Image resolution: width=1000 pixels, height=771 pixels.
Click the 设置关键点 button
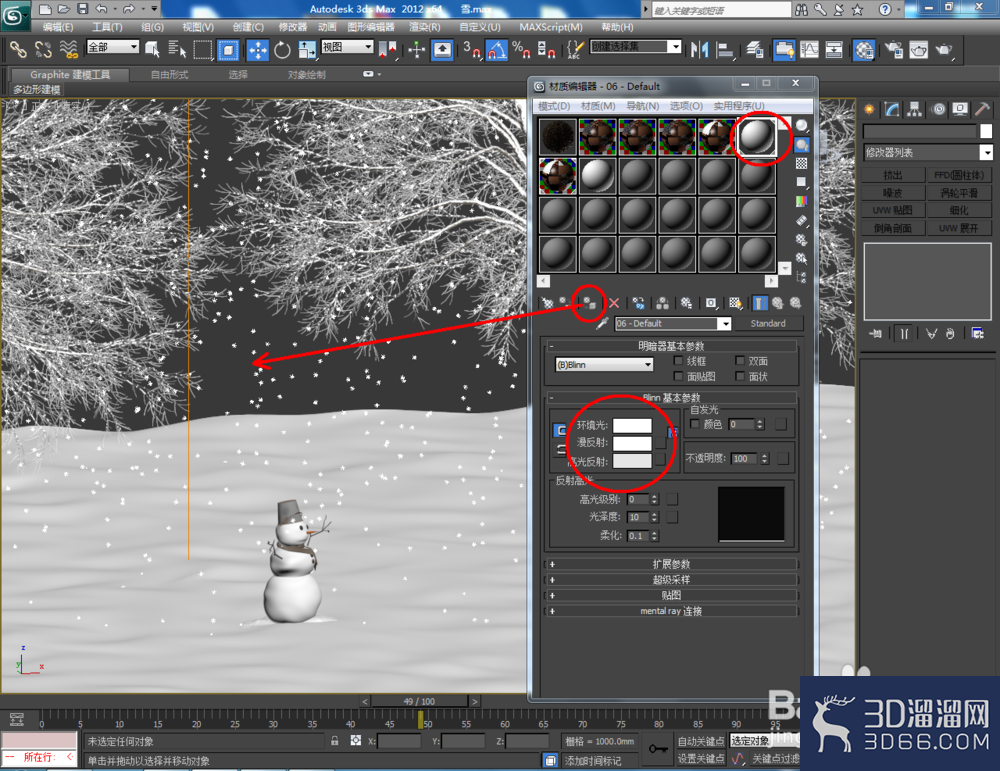tap(701, 758)
